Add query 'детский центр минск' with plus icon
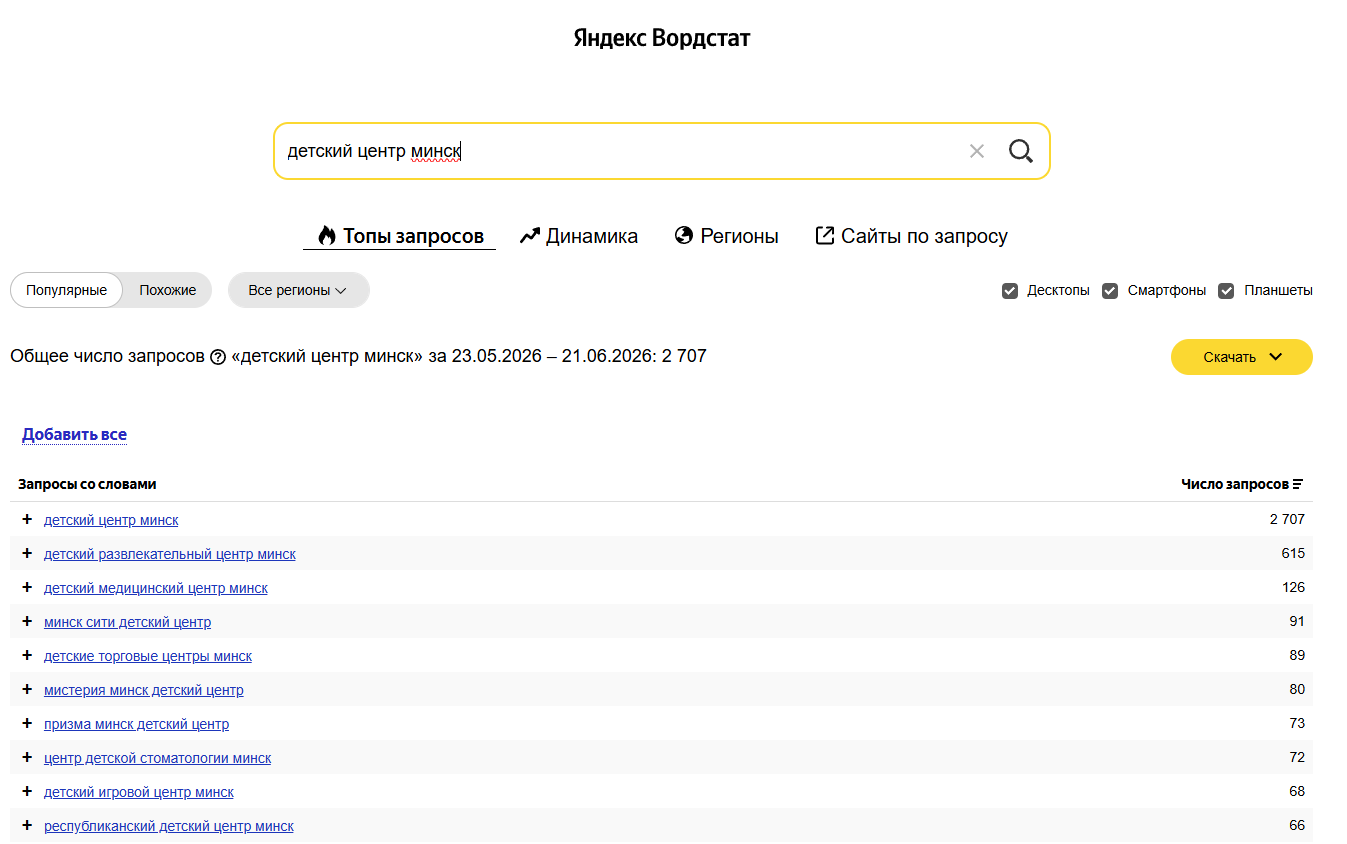Image resolution: width=1347 pixels, height=844 pixels. pyautogui.click(x=27, y=519)
